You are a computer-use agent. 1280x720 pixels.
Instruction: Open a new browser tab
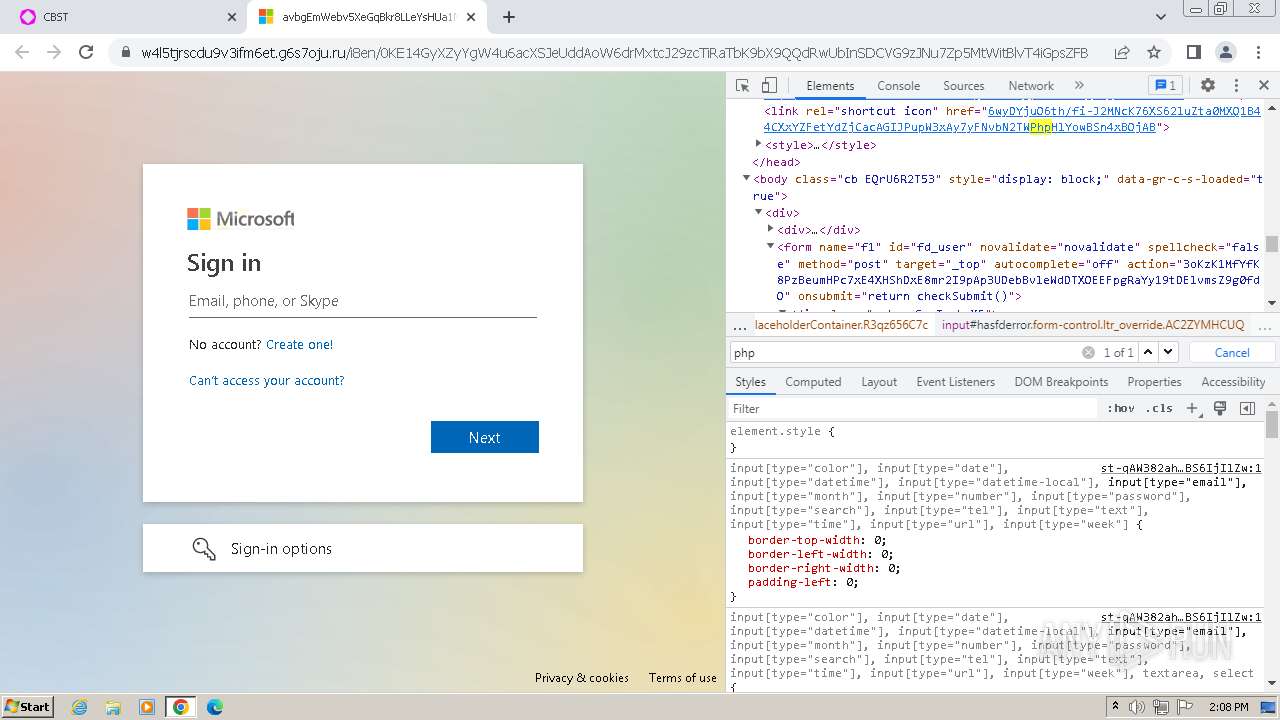click(509, 17)
